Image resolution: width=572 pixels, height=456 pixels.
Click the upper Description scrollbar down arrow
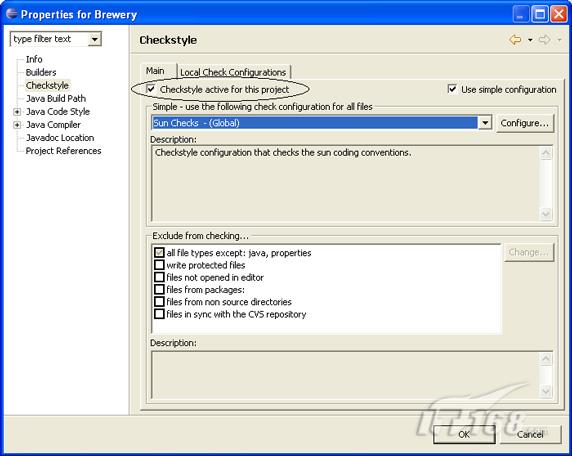coord(546,213)
